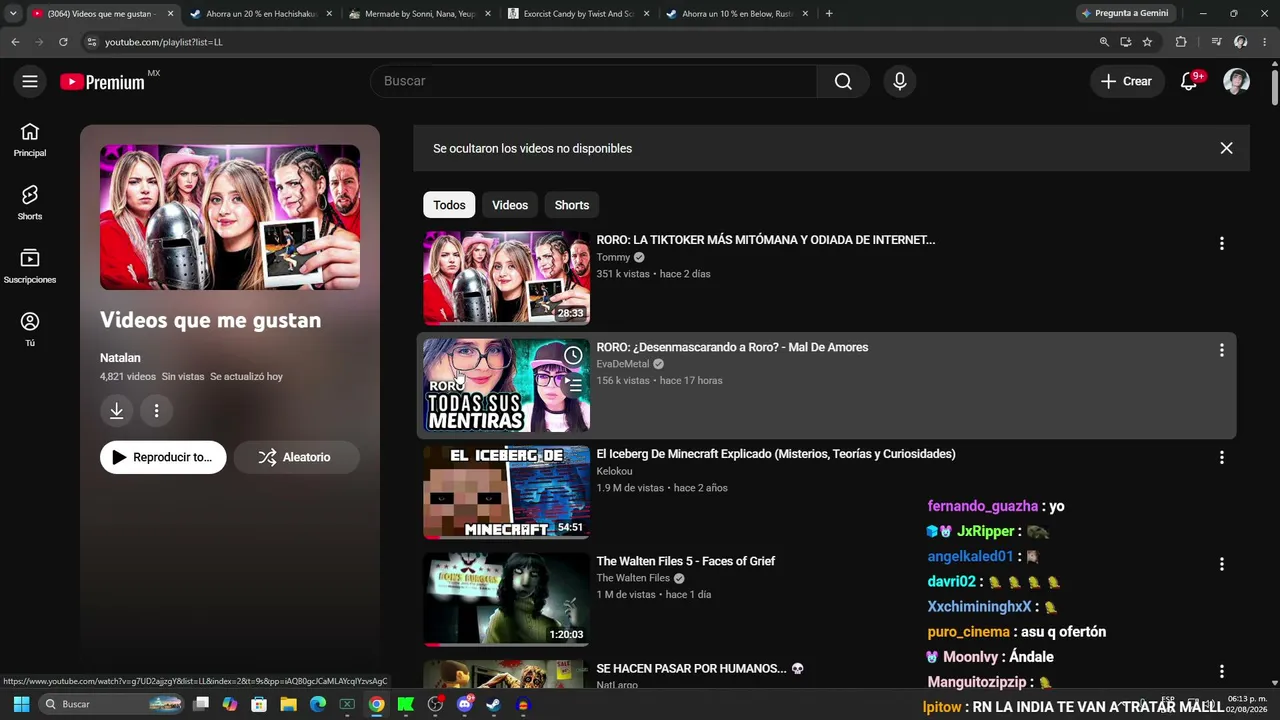The height and width of the screenshot is (720, 1280).
Task: Open Steam from the taskbar
Action: [x=493, y=704]
